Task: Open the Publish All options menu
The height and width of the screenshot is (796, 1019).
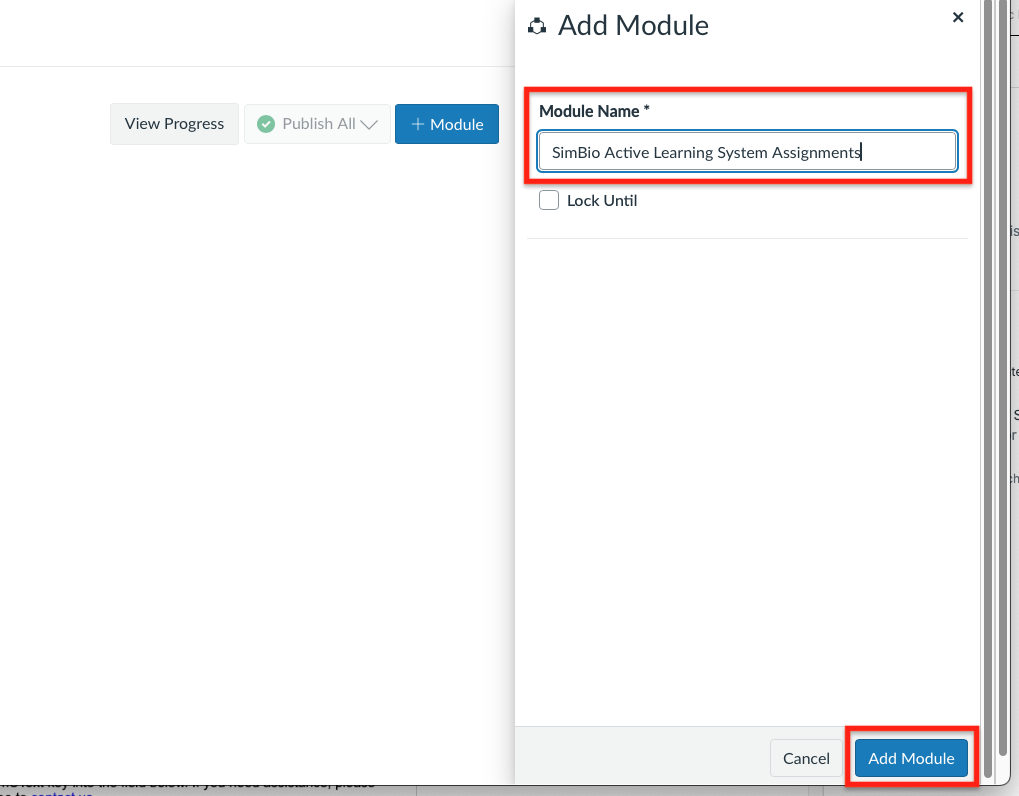Action: point(318,124)
